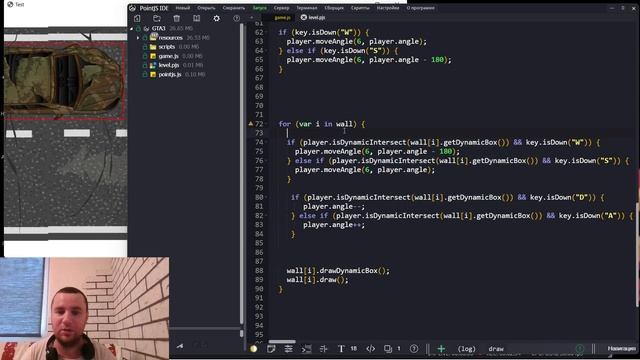Viewport: 640px width, 360px height.
Task: Click the T font size icon
Action: 341,349
